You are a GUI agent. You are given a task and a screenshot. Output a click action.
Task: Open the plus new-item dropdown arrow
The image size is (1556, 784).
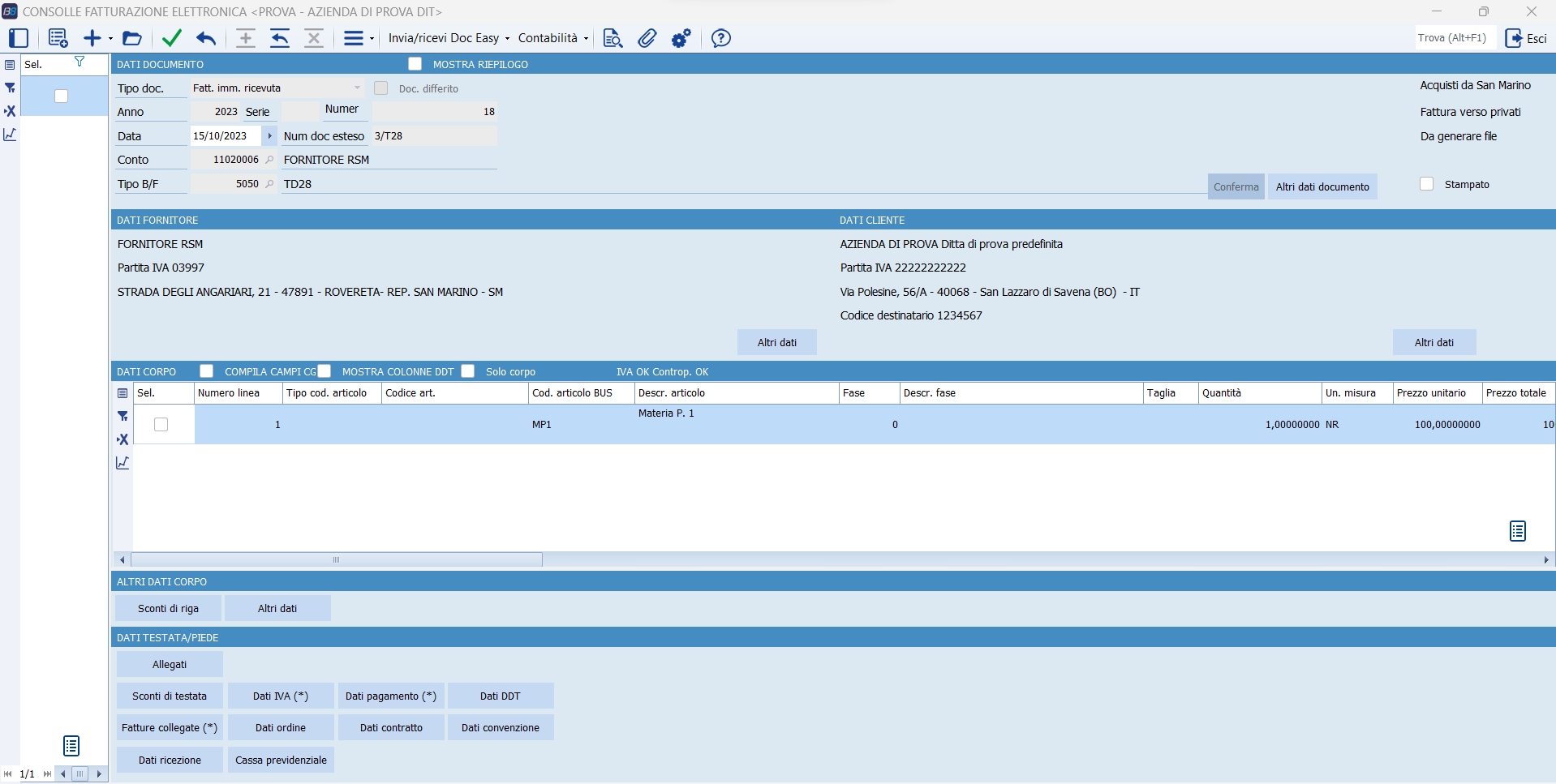110,38
